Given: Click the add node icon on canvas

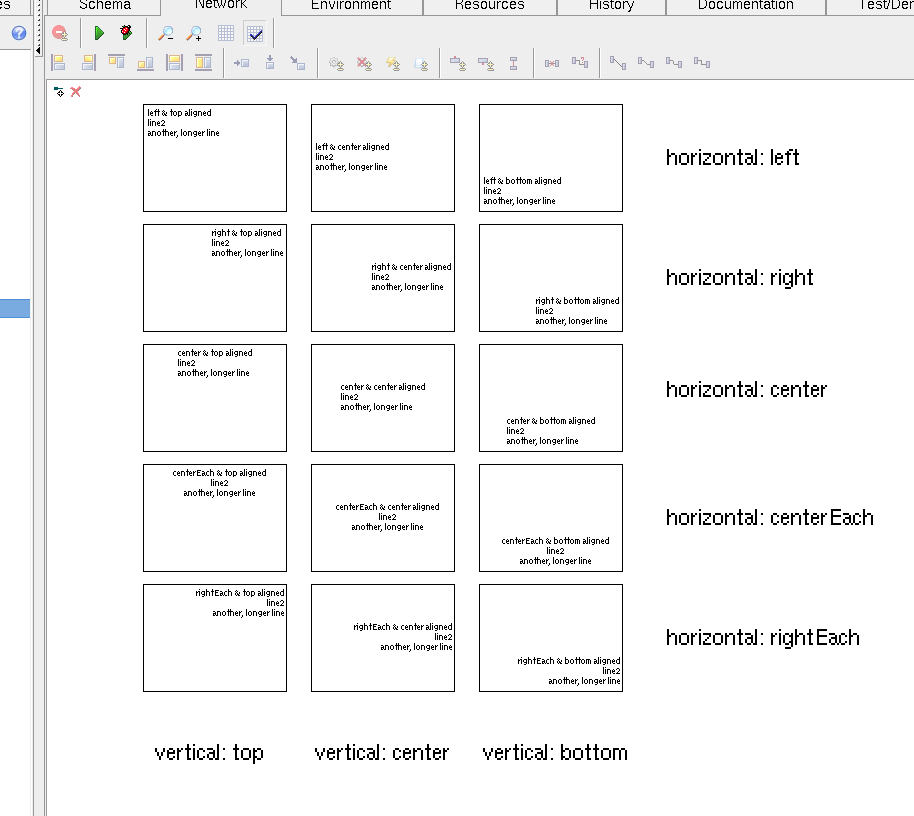Looking at the screenshot, I should coord(59,92).
